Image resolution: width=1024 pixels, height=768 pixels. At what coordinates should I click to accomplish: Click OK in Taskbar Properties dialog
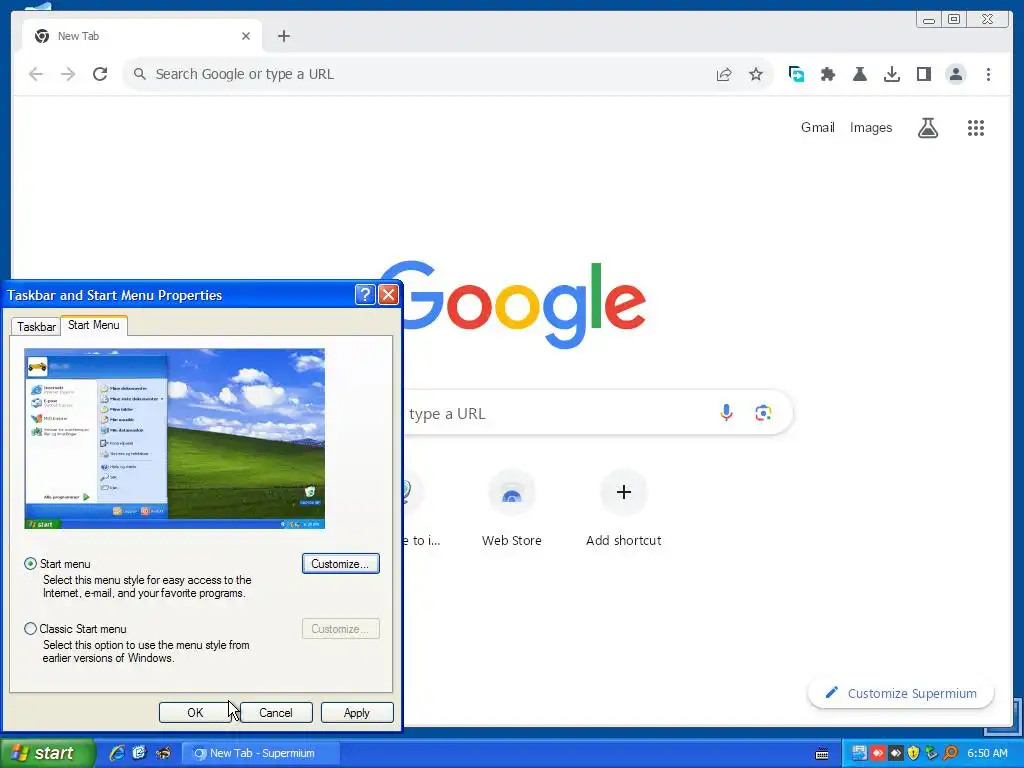coord(195,712)
